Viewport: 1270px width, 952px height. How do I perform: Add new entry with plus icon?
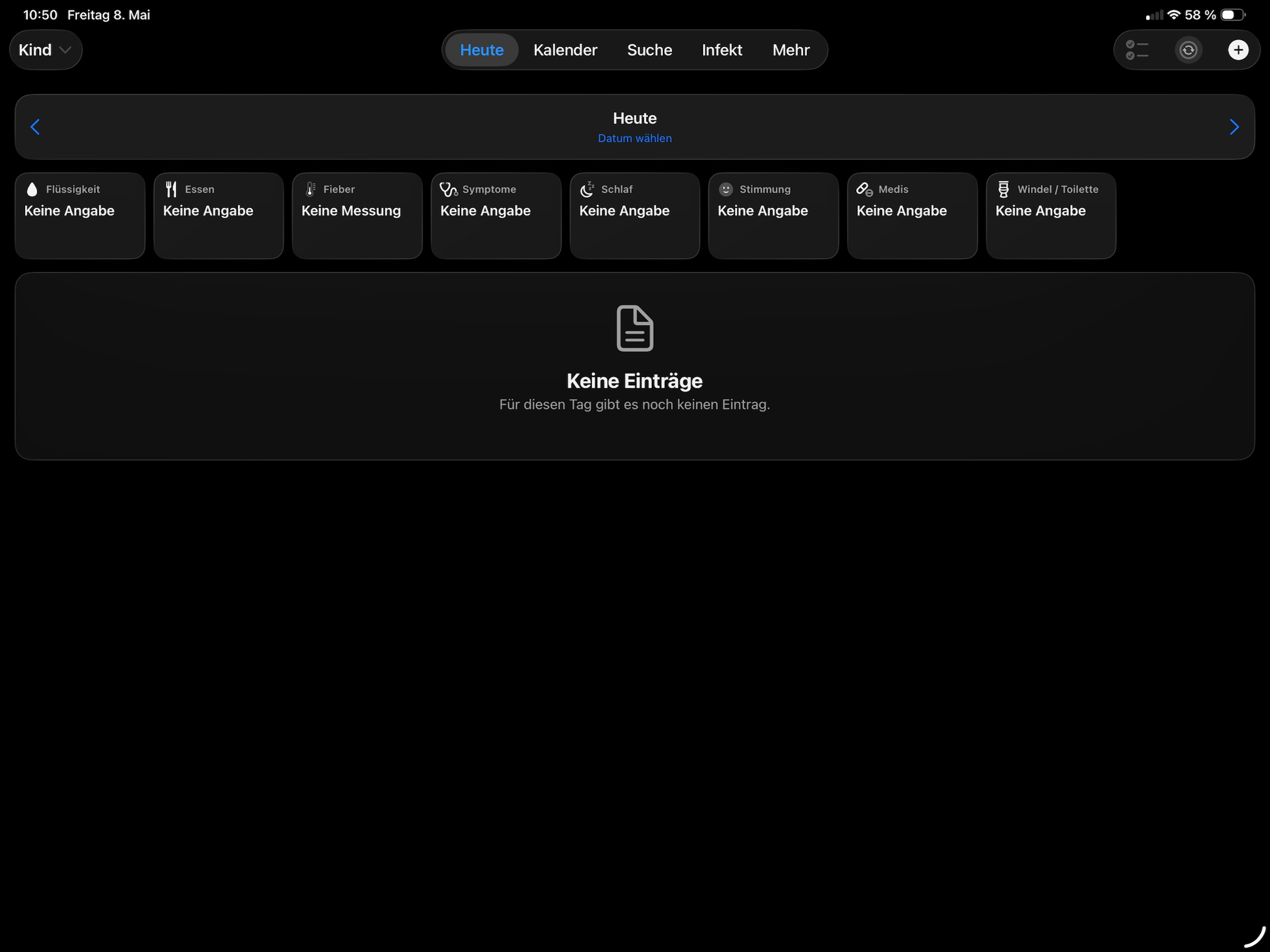point(1238,50)
